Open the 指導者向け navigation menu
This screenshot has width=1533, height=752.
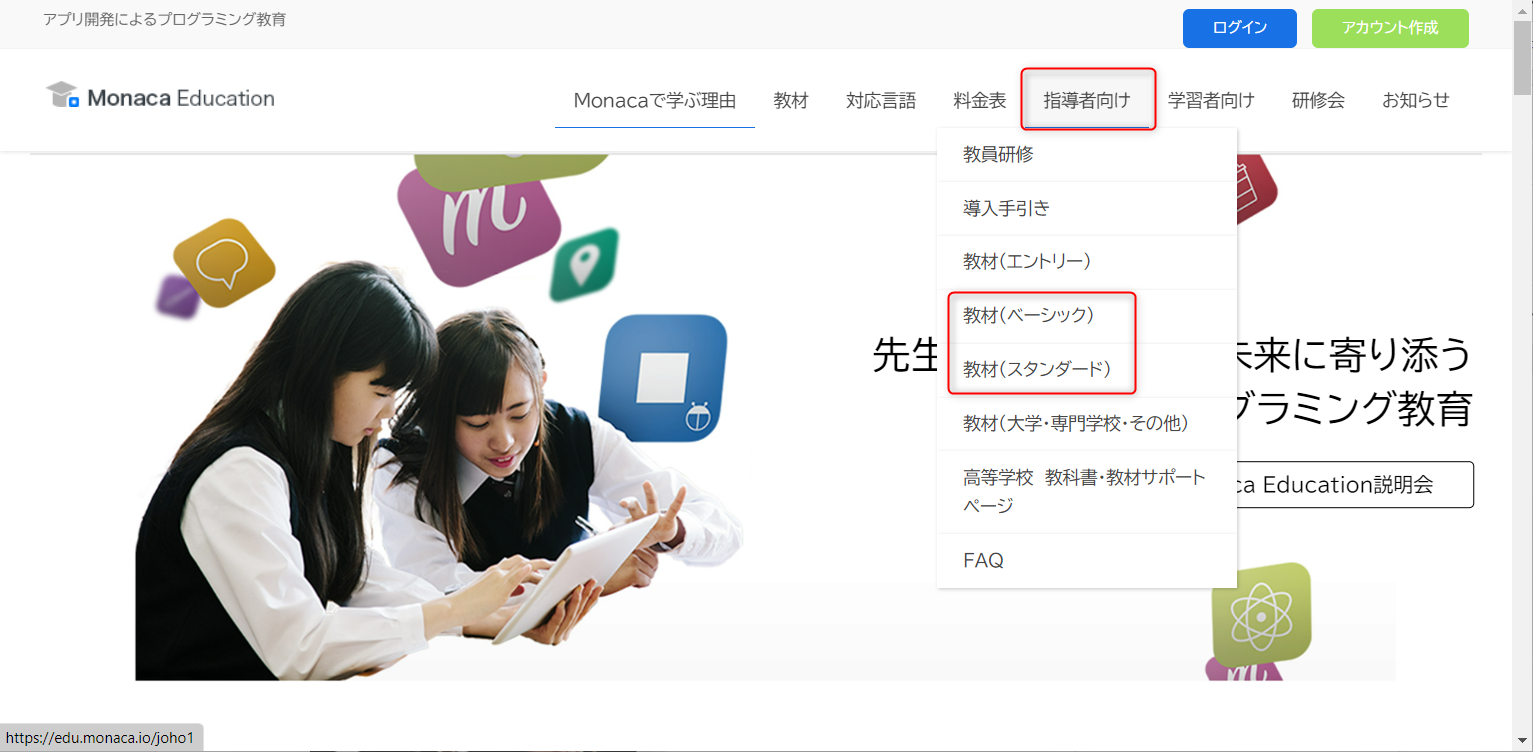pos(1088,99)
